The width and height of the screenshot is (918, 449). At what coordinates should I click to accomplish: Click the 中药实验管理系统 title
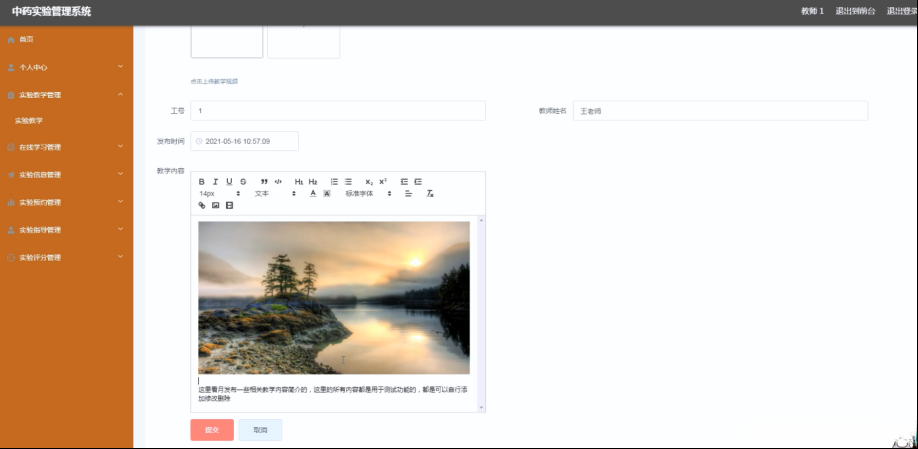52,12
